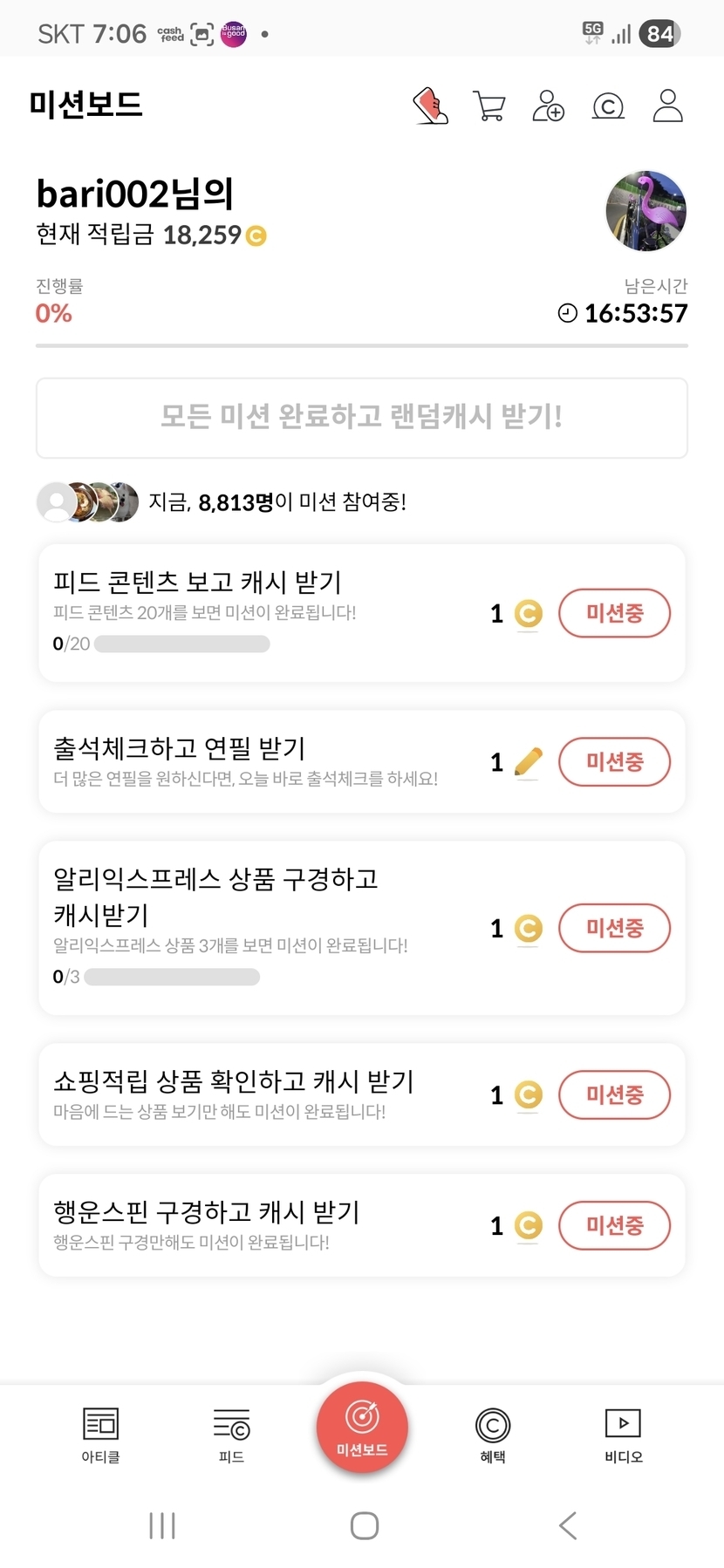Start the lucky spin mission button
This screenshot has height=1568, width=724.
coord(614,1225)
